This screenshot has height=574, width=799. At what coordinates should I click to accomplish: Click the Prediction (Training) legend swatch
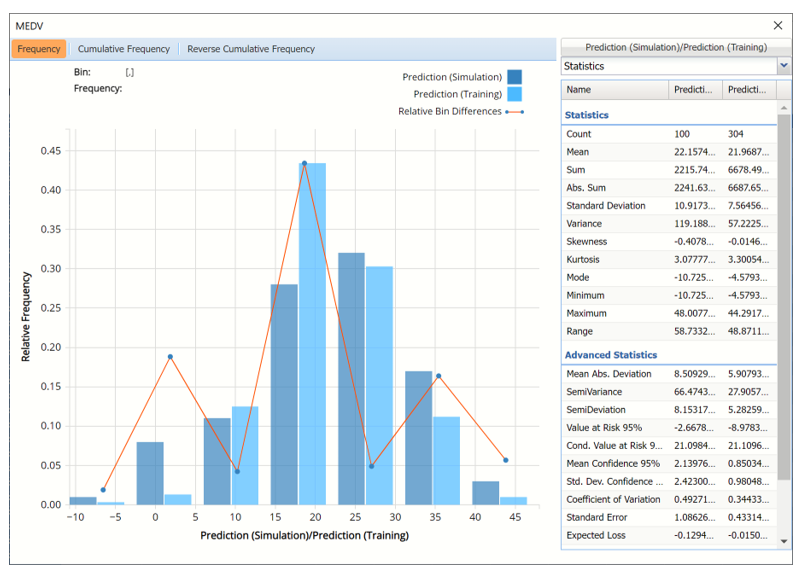[514, 94]
